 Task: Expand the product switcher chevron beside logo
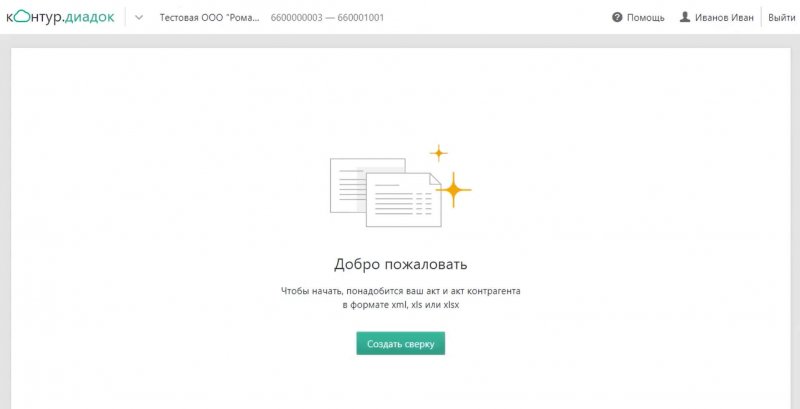tap(138, 18)
